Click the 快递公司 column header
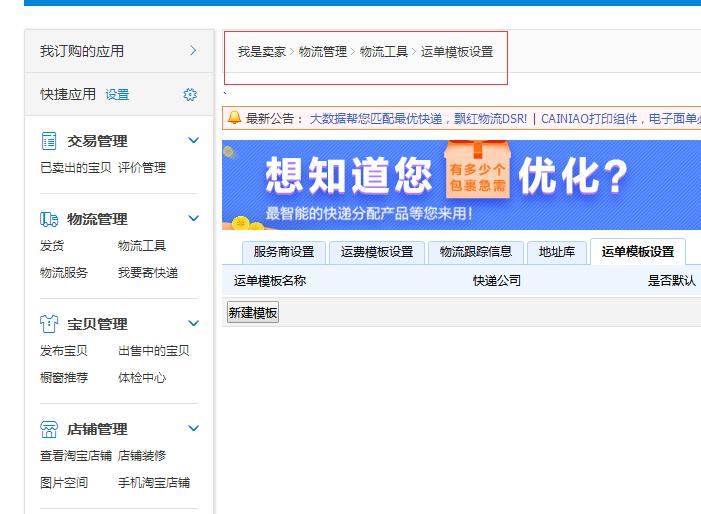This screenshot has height=514, width=701. (497, 281)
